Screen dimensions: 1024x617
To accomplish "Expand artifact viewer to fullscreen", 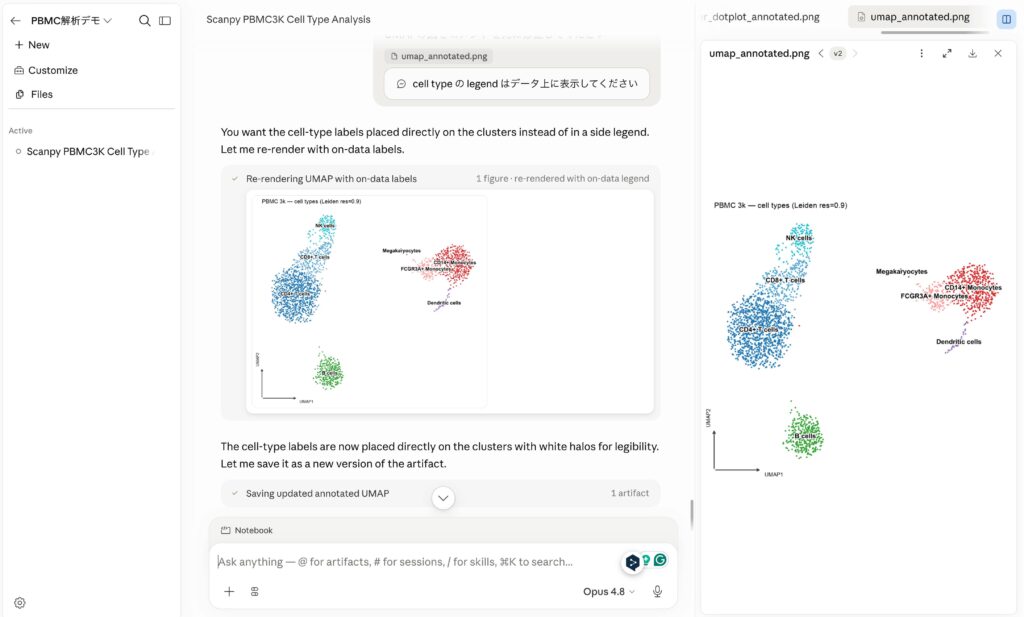I will [947, 54].
